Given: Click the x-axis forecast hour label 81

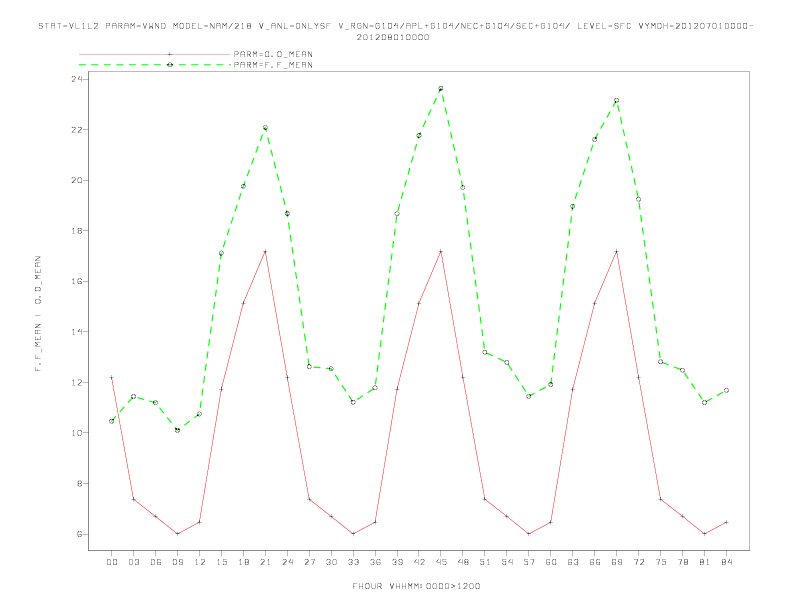Looking at the screenshot, I should tap(705, 562).
